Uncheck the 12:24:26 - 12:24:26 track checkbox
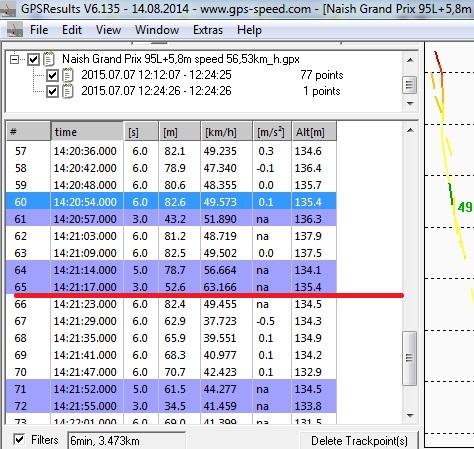474x449 pixels. pyautogui.click(x=52, y=91)
